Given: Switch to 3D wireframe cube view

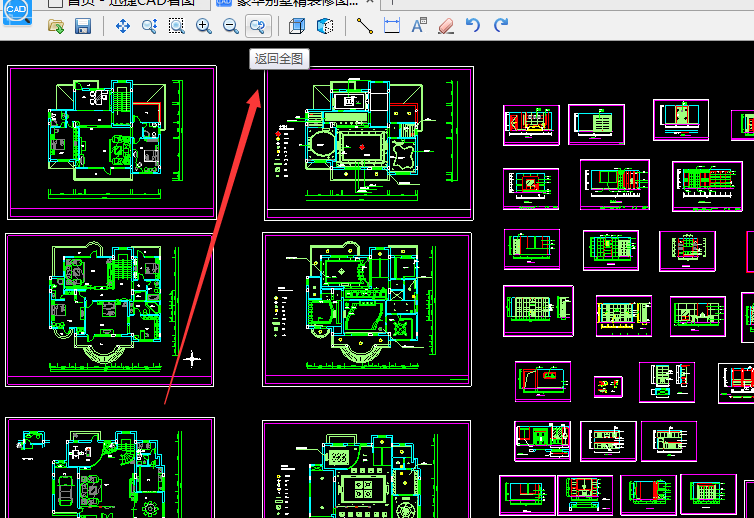Looking at the screenshot, I should [297, 26].
